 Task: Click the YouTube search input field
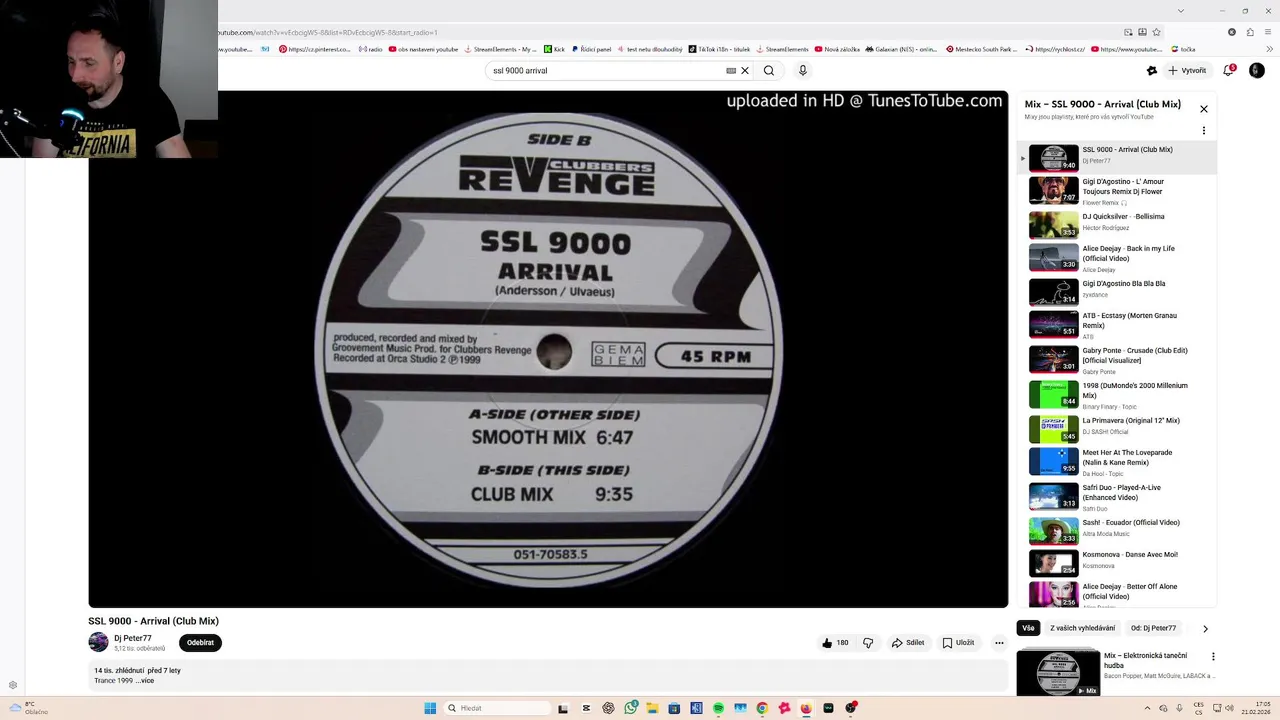(606, 71)
